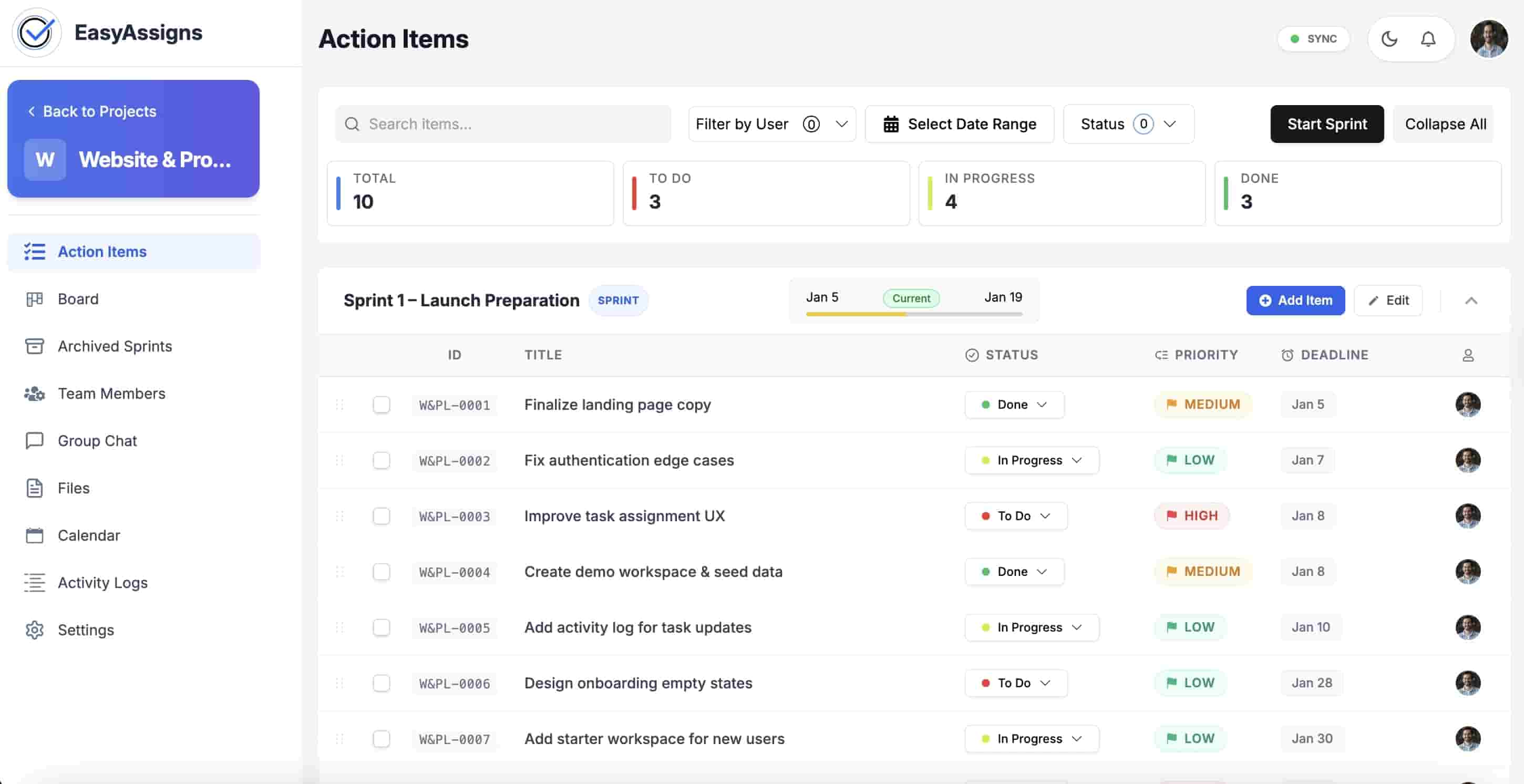
Task: Click the Calendar icon in the sidebar
Action: 35,535
